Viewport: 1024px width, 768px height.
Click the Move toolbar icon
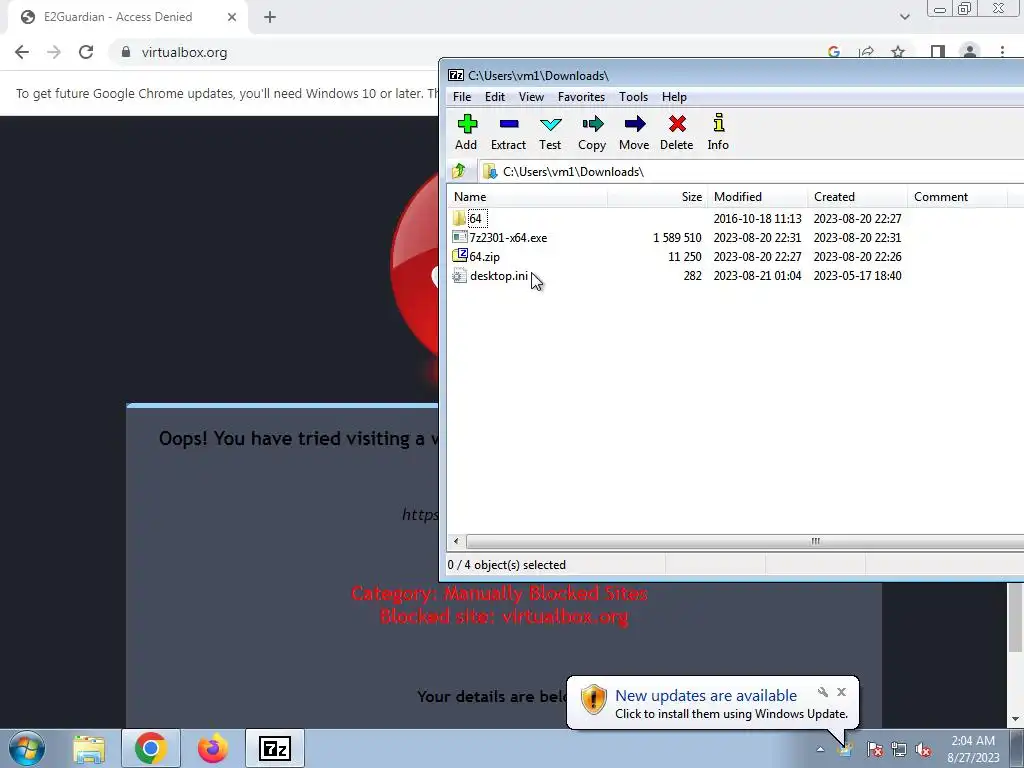tap(633, 133)
